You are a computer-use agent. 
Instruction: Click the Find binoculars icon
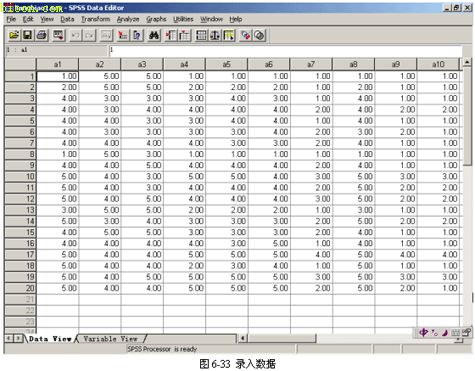[154, 35]
